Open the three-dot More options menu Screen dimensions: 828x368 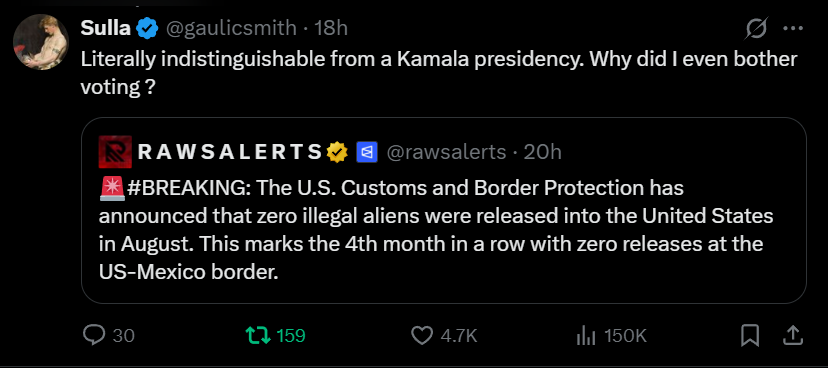coord(792,29)
